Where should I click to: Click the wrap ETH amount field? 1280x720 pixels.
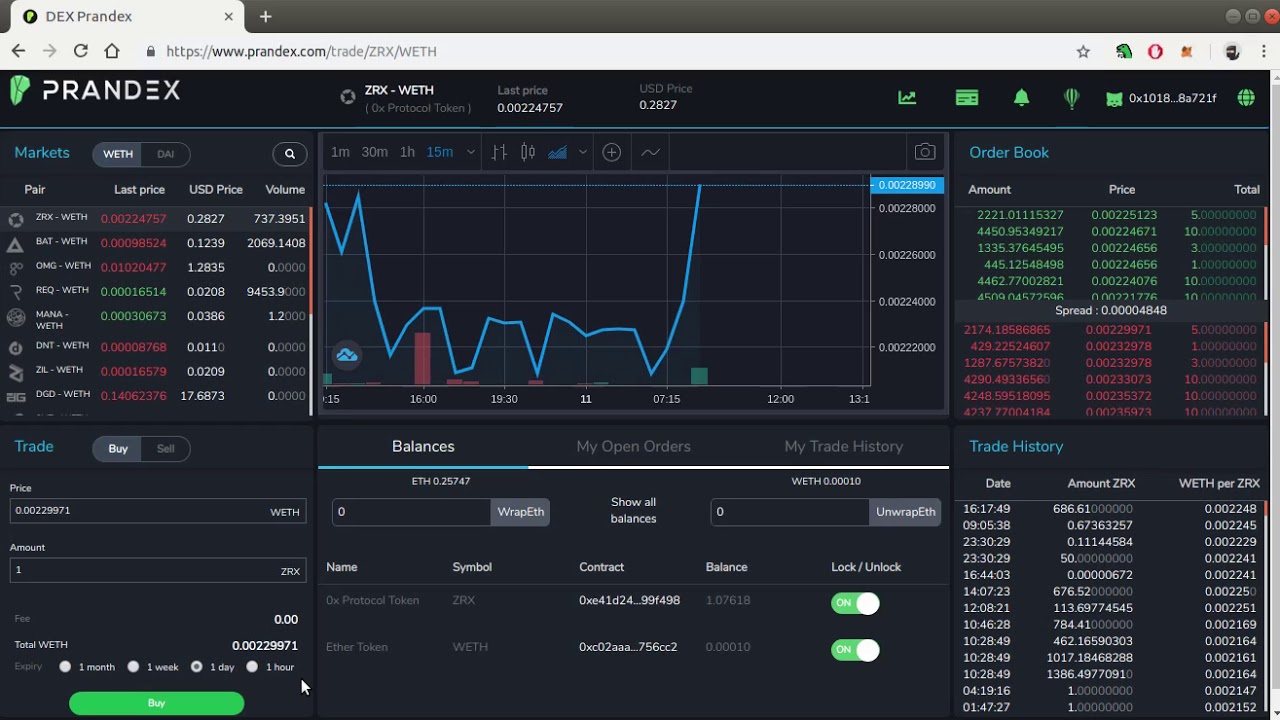[x=411, y=512]
